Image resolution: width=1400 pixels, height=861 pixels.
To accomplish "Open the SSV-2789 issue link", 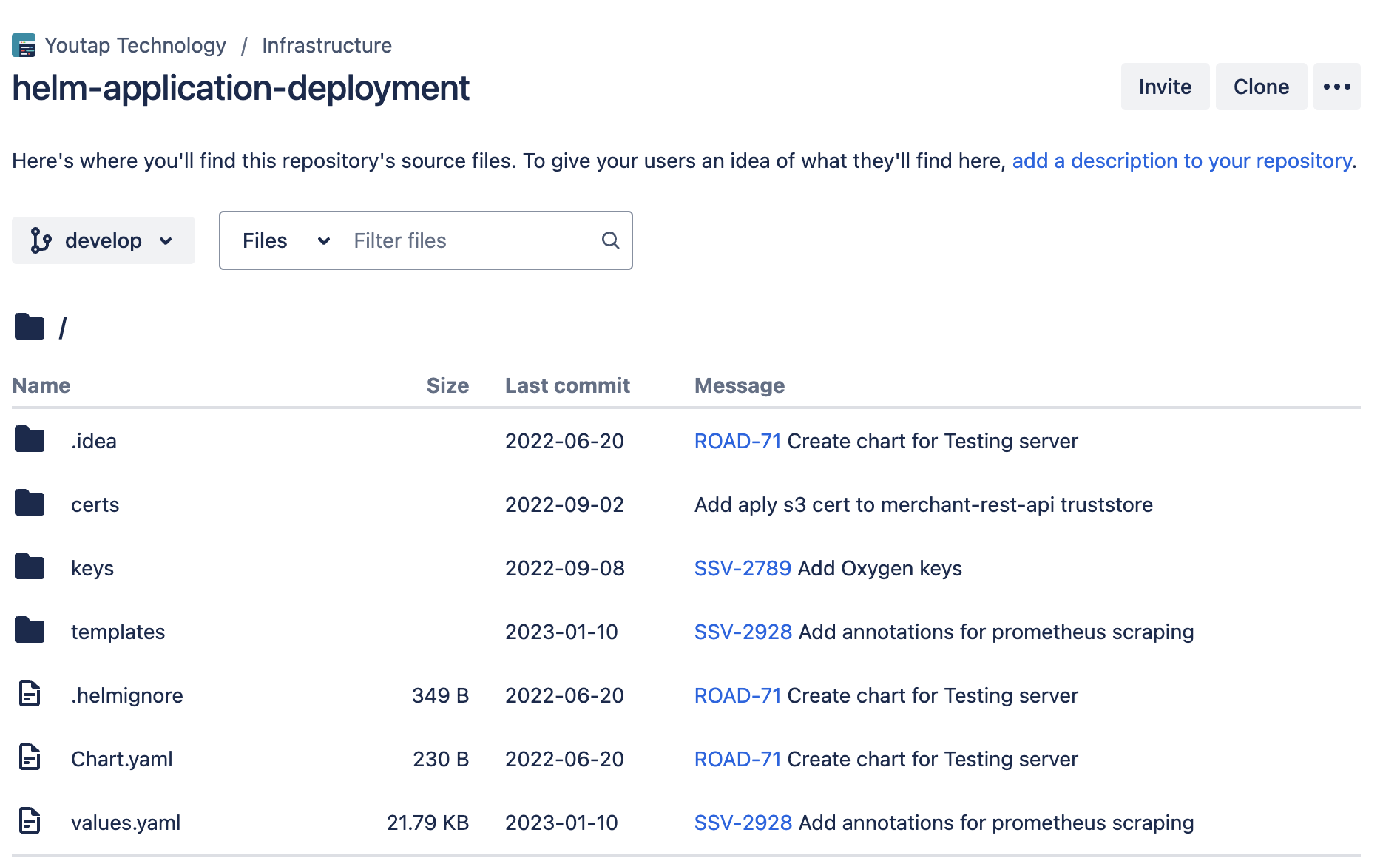I will (742, 568).
